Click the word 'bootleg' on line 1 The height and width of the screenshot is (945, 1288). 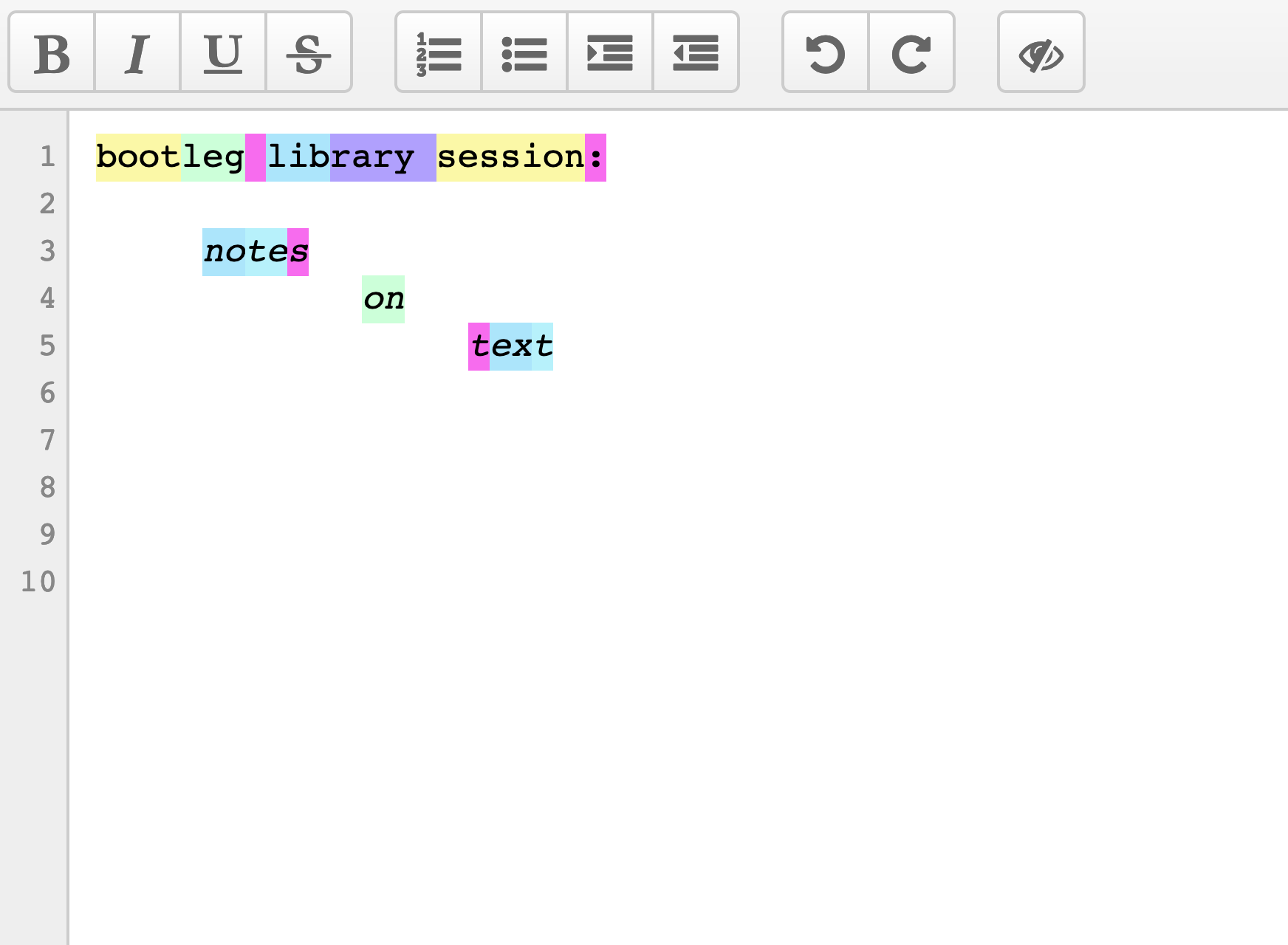(170, 157)
